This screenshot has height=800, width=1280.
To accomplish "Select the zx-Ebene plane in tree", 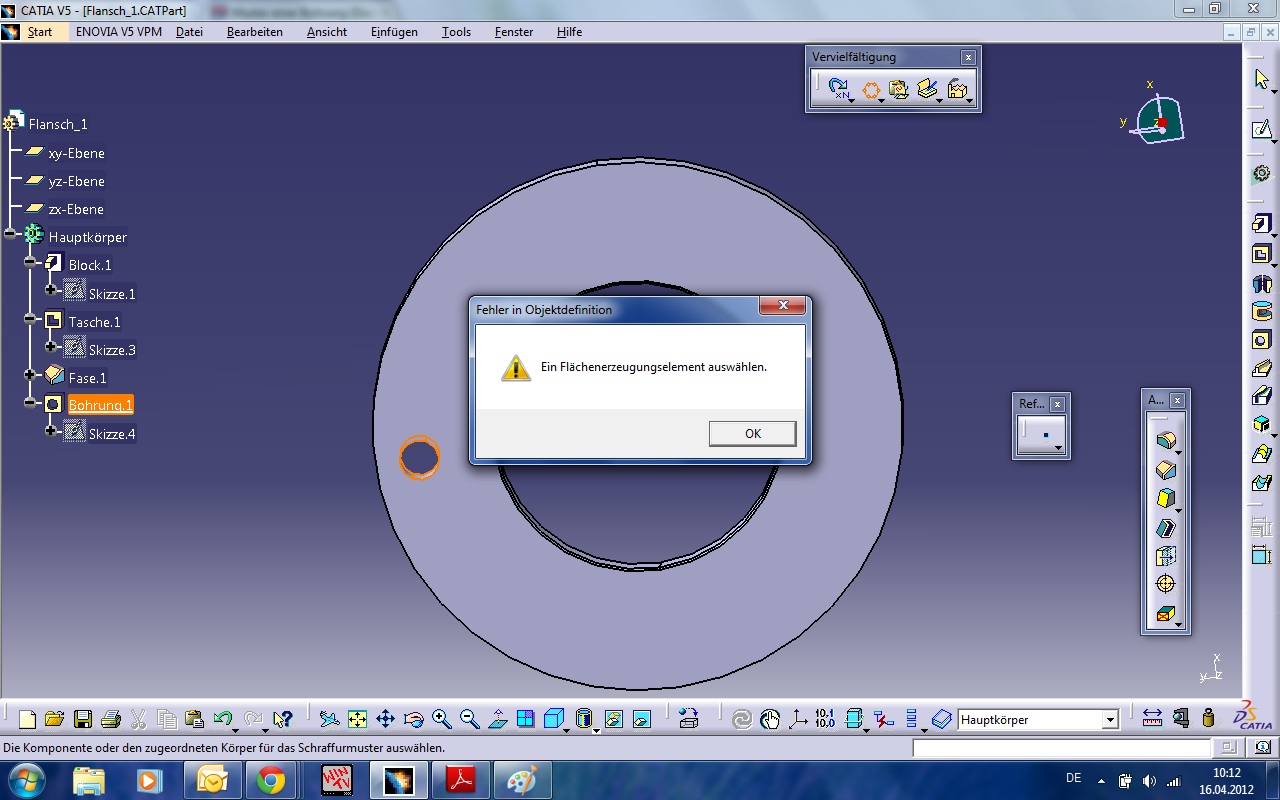I will (x=76, y=209).
